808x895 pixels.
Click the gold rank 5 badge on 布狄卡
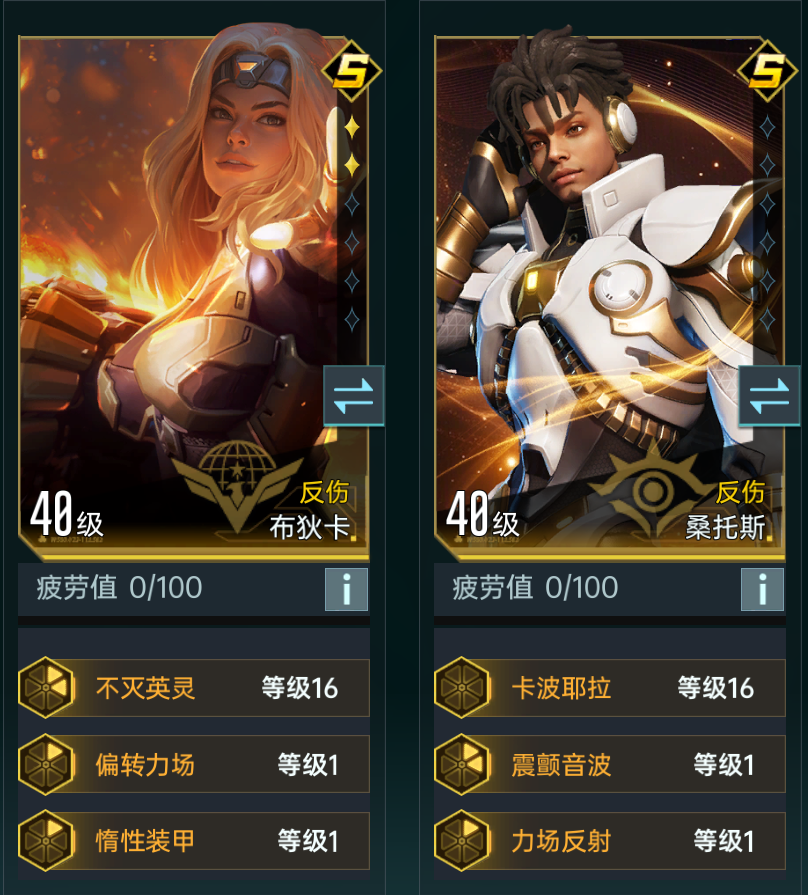352,71
